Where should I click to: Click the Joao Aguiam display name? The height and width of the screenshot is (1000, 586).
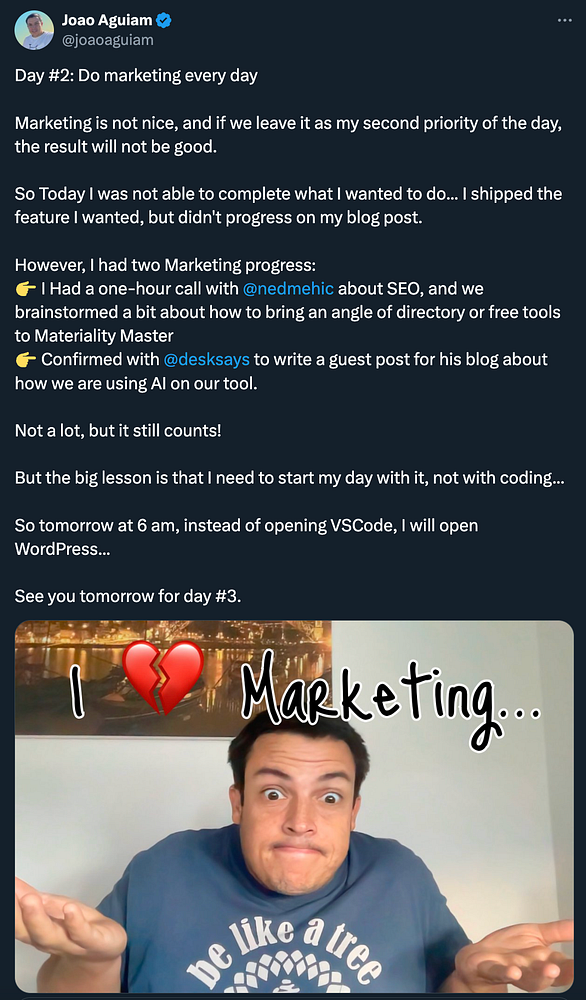107,20
